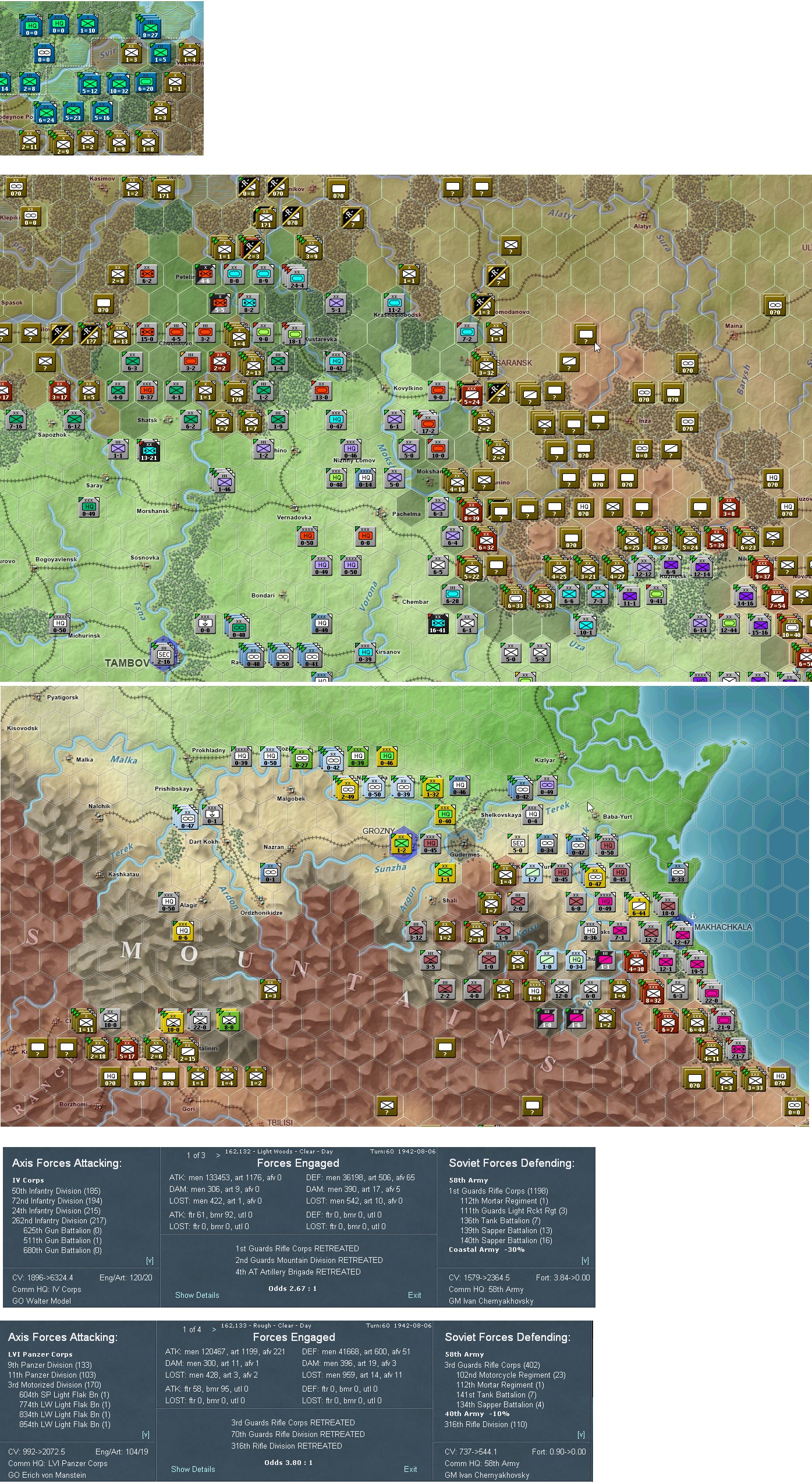This screenshot has width=812, height=1483.
Task: Select the SEC 2-16 unit at Tambov
Action: pyautogui.click(x=164, y=654)
